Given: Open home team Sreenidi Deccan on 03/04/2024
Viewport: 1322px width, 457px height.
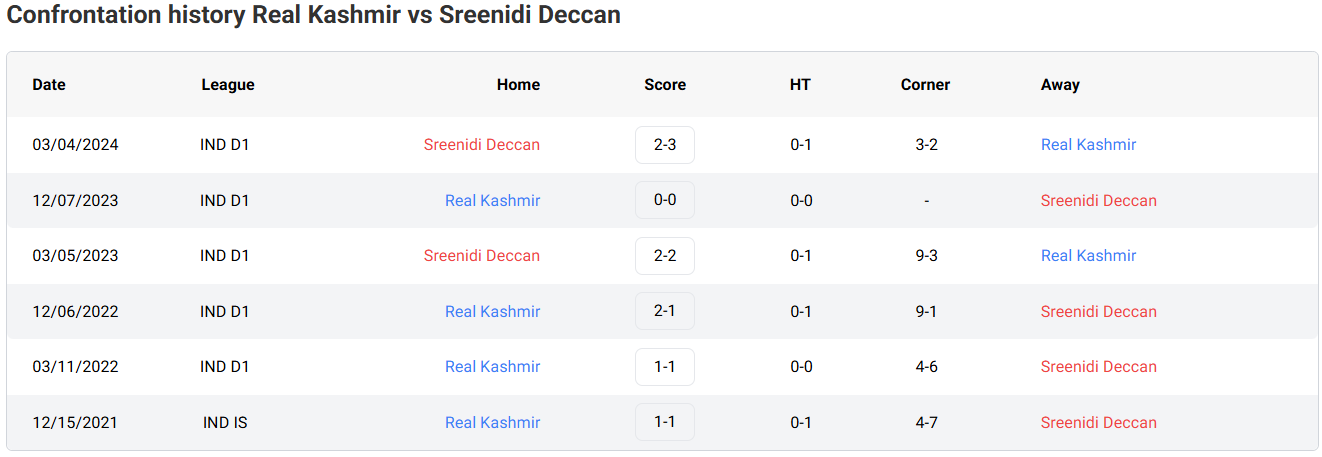Looking at the screenshot, I should tap(481, 145).
